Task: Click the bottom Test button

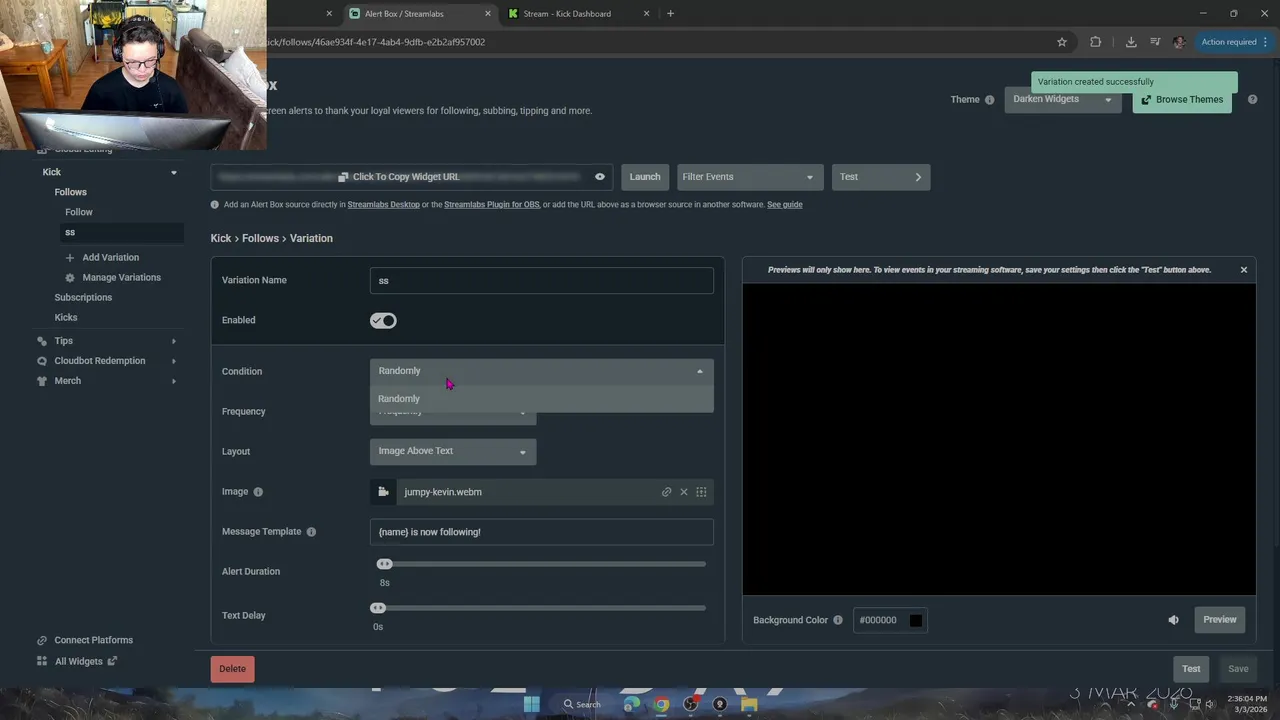Action: [x=1191, y=669]
